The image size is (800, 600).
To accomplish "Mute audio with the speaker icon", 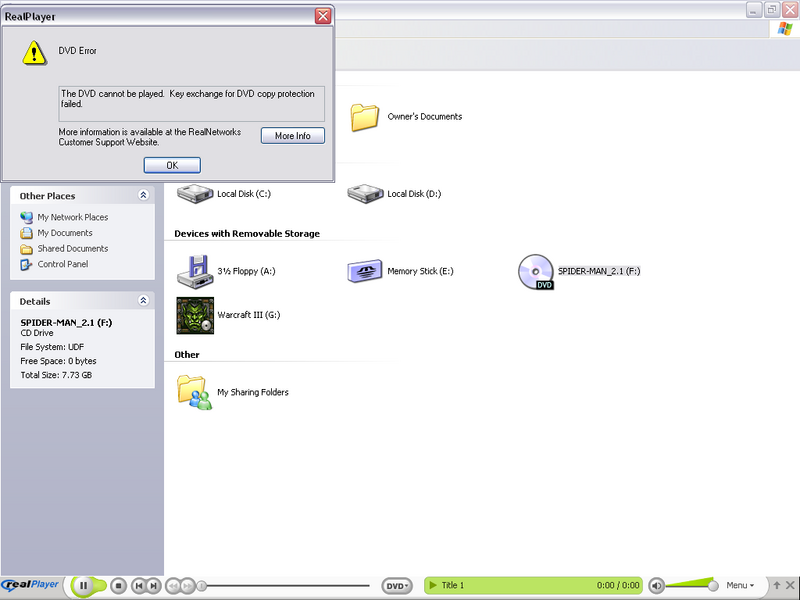I will (x=657, y=586).
